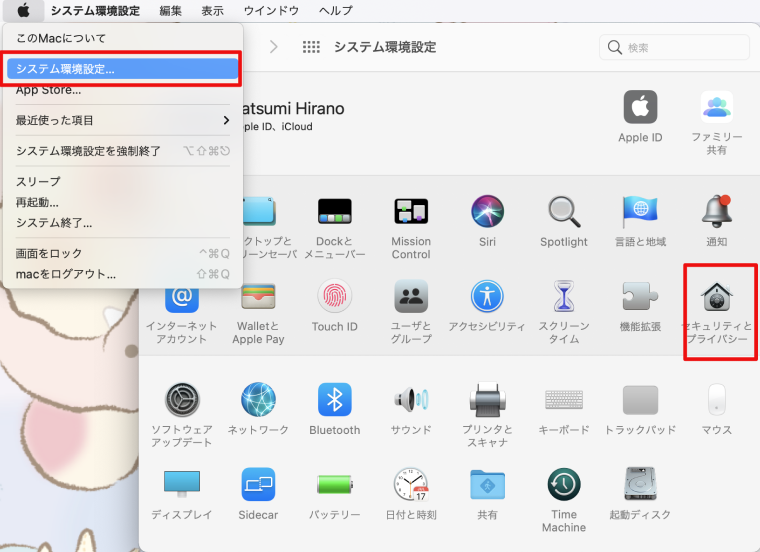Open 言語と地域 preferences

[x=640, y=221]
